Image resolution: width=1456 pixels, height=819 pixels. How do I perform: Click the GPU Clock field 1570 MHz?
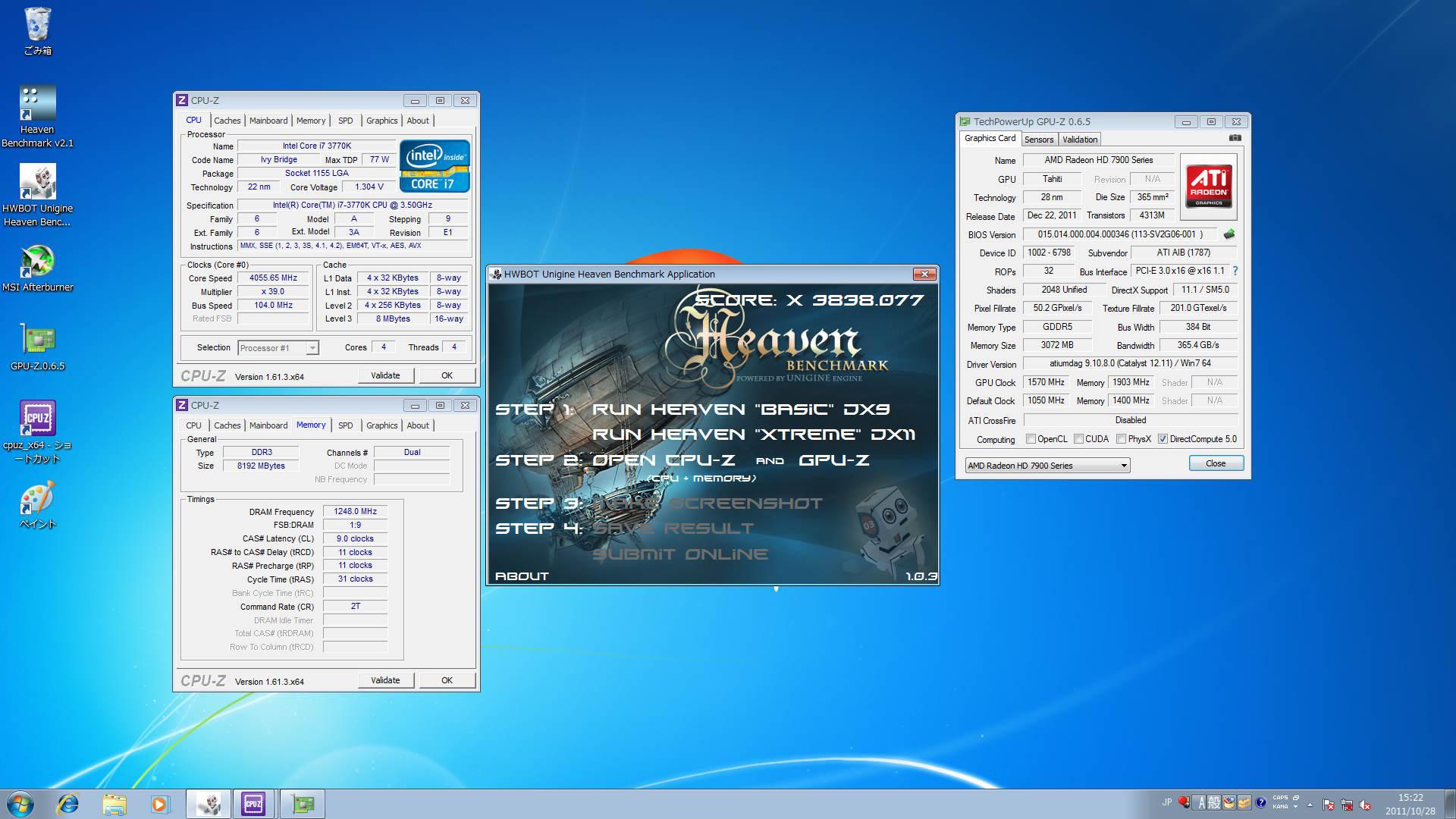(x=1046, y=383)
